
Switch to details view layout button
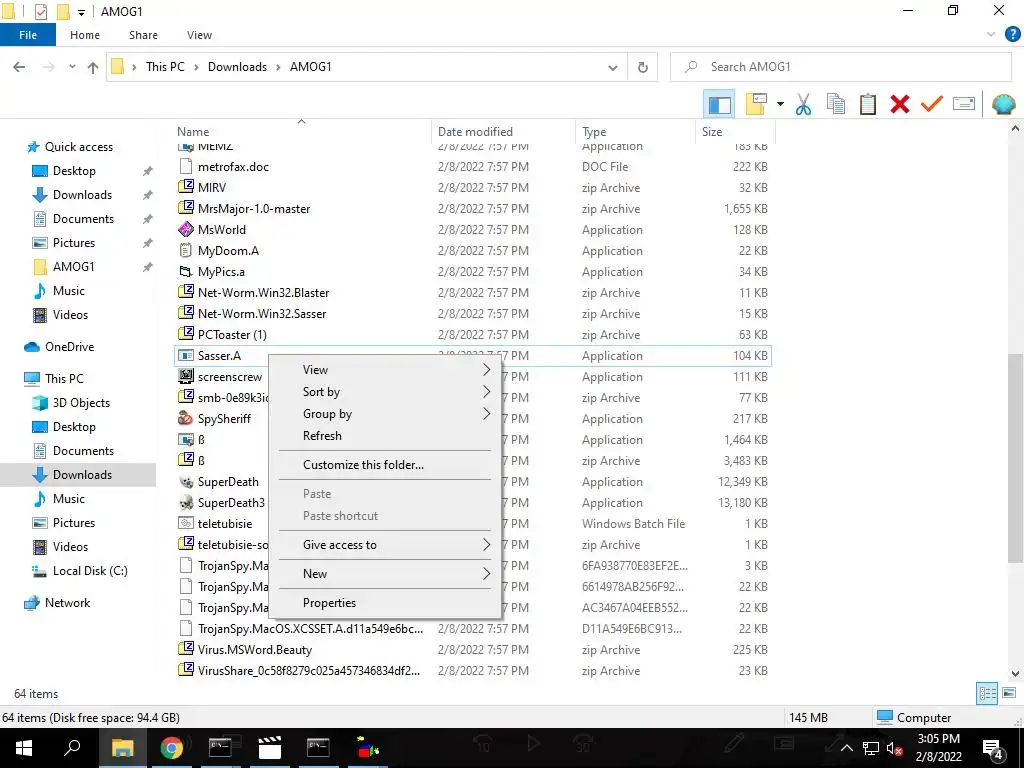tap(987, 694)
